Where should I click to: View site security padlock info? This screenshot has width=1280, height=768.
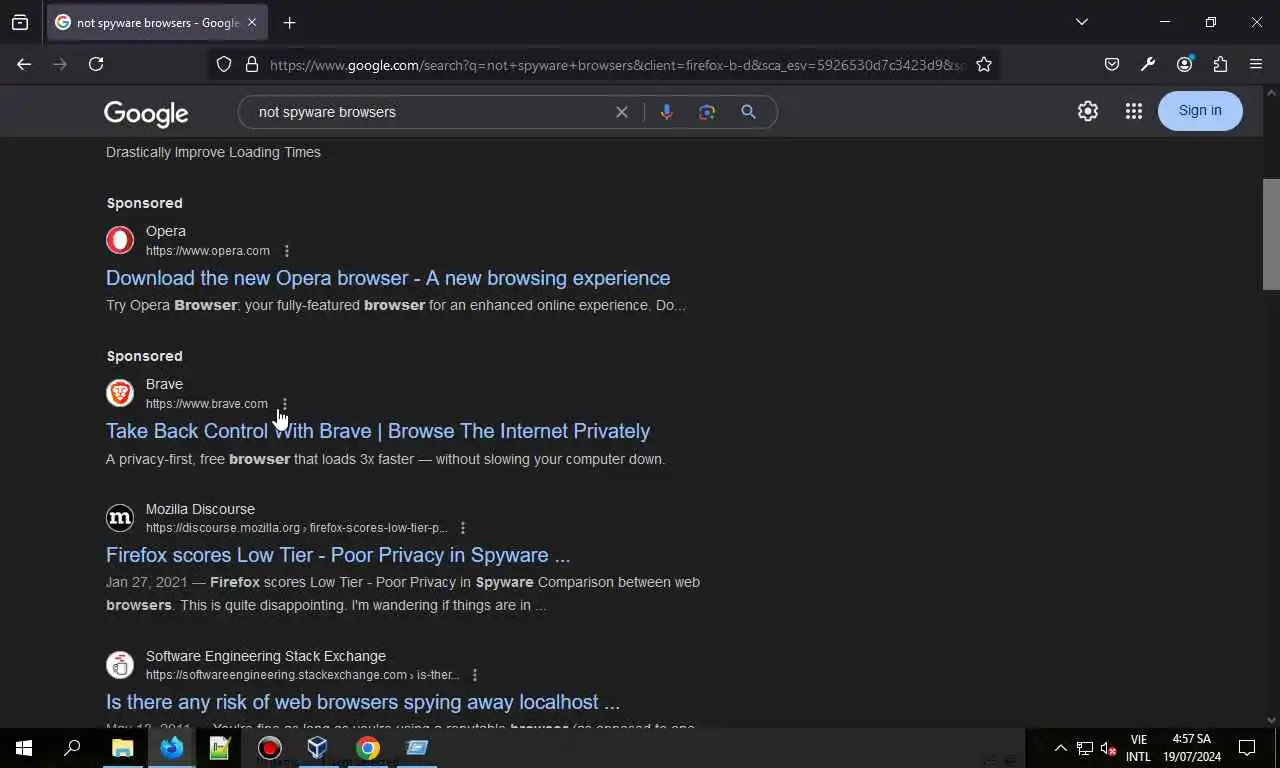pyautogui.click(x=252, y=64)
